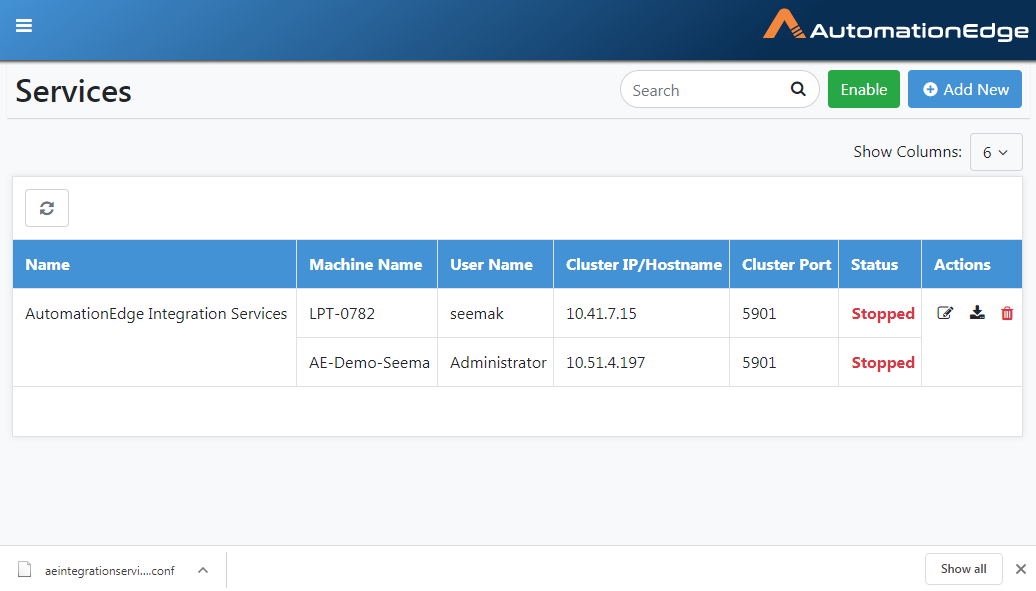This screenshot has height=591, width=1036.
Task: Click the User Name column header
Action: click(496, 264)
